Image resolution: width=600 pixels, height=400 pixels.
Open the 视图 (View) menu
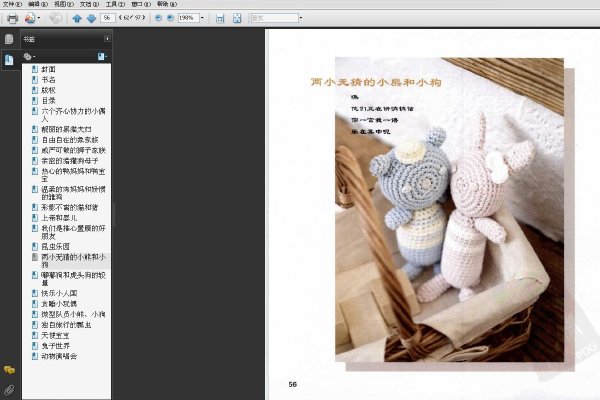[x=64, y=4]
